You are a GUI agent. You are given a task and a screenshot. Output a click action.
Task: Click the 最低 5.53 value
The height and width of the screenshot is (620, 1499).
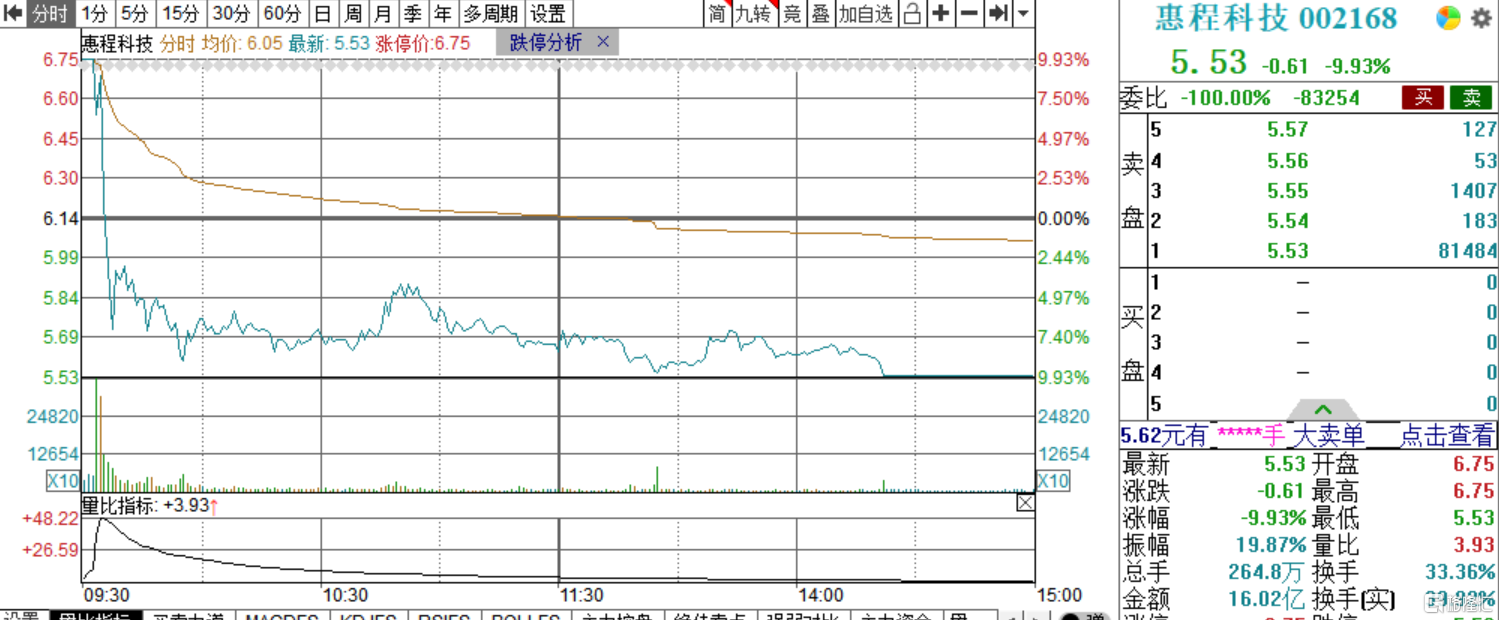pos(1475,518)
